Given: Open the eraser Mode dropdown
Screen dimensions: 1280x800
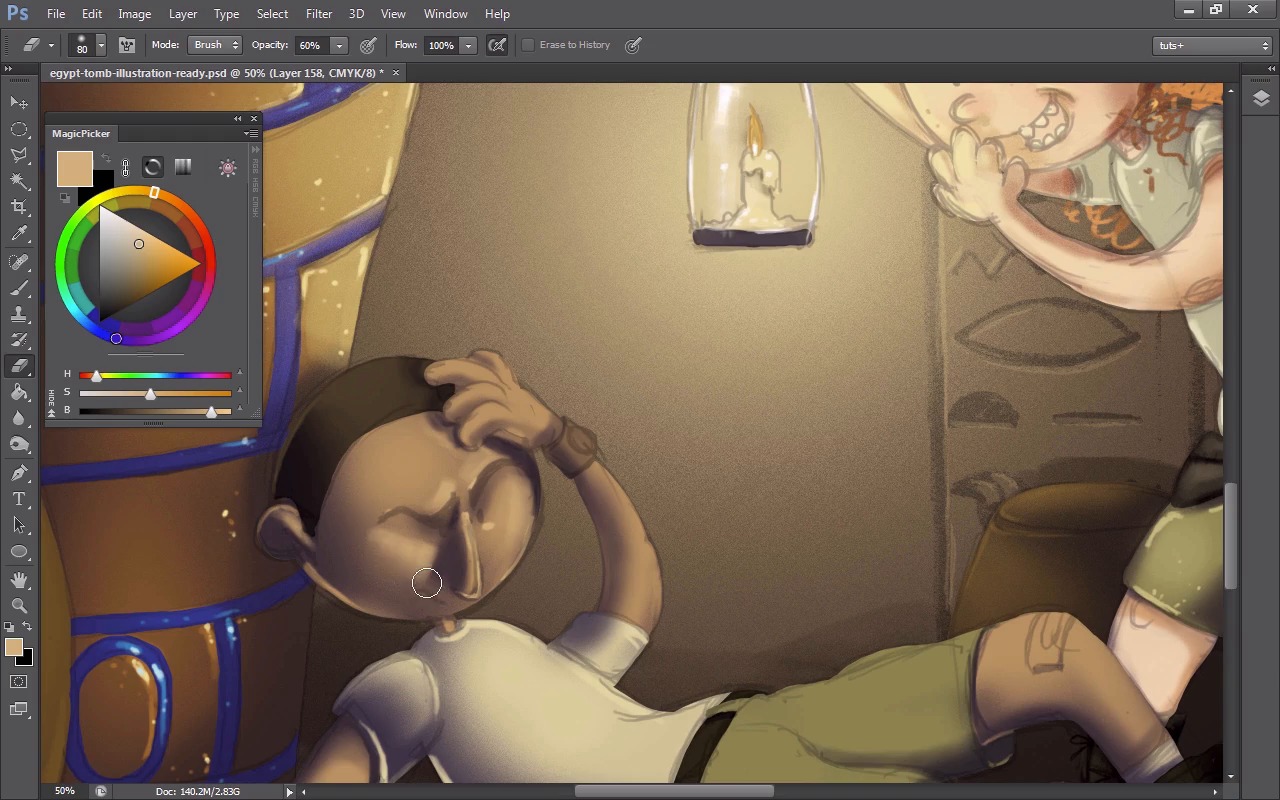Looking at the screenshot, I should tap(216, 45).
